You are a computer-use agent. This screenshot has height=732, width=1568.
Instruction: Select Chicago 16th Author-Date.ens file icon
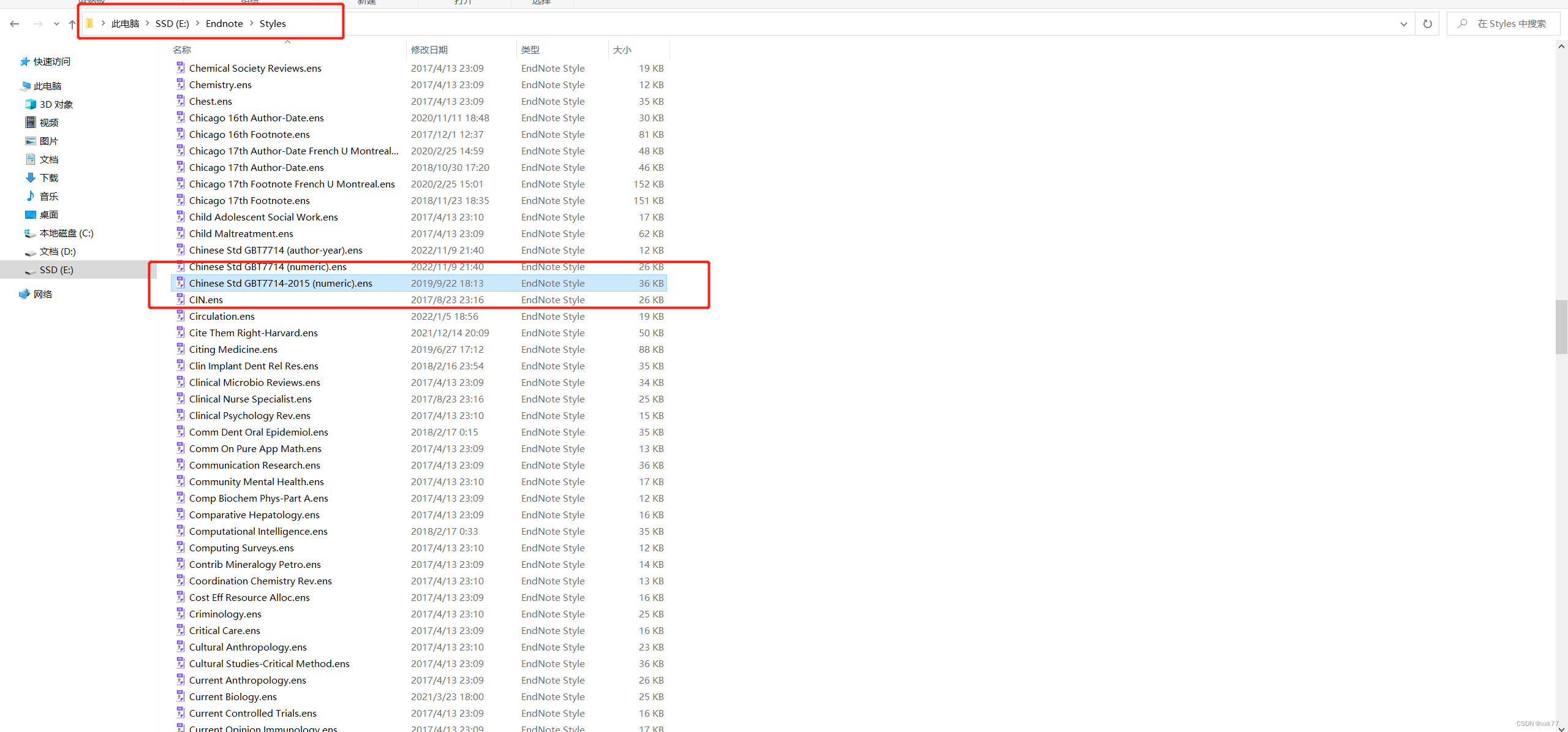point(180,118)
